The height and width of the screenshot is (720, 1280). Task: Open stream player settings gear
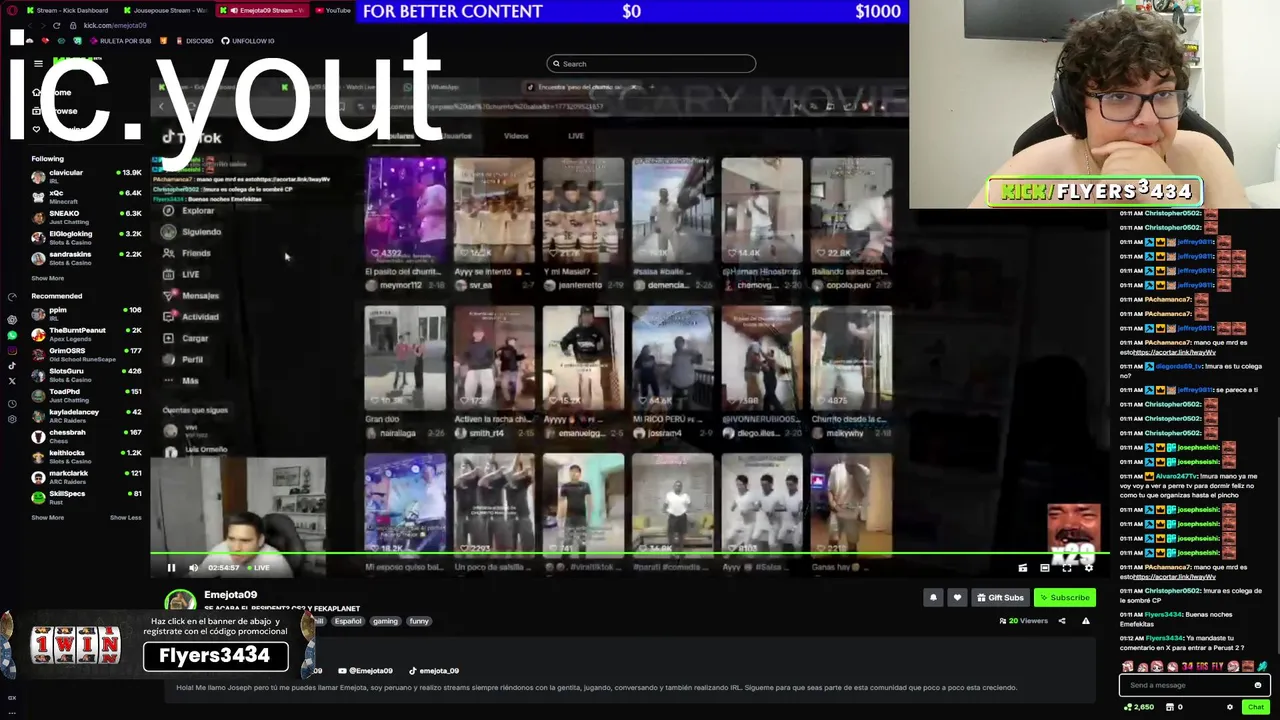(x=1089, y=568)
